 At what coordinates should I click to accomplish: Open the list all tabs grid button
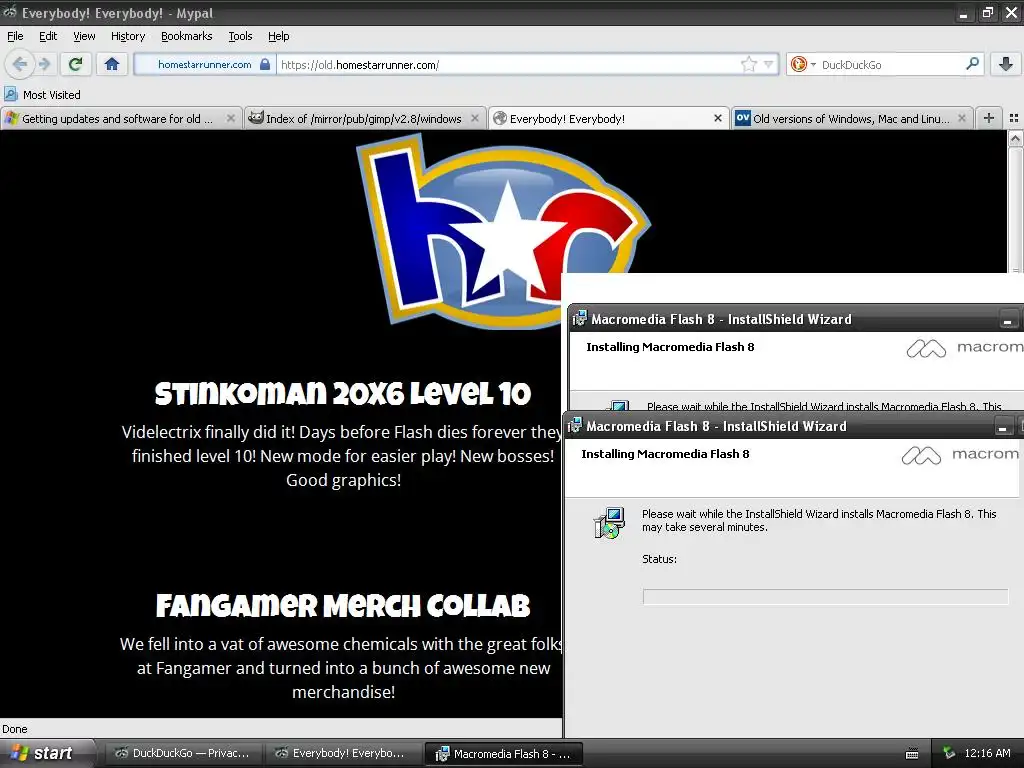(x=1014, y=118)
